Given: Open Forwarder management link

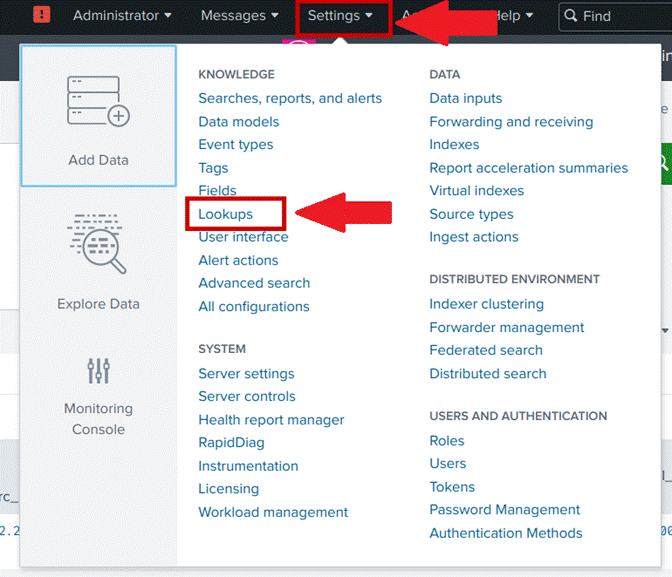Looking at the screenshot, I should (507, 327).
